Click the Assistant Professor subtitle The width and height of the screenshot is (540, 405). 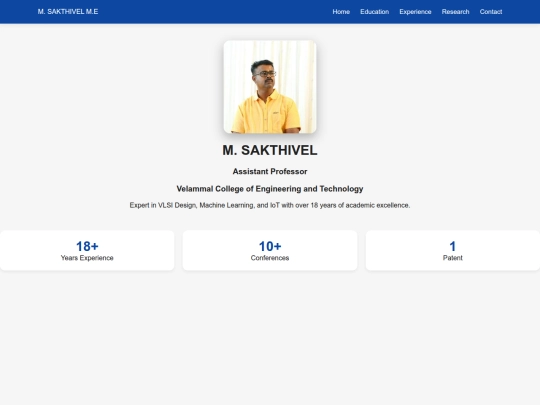[270, 172]
